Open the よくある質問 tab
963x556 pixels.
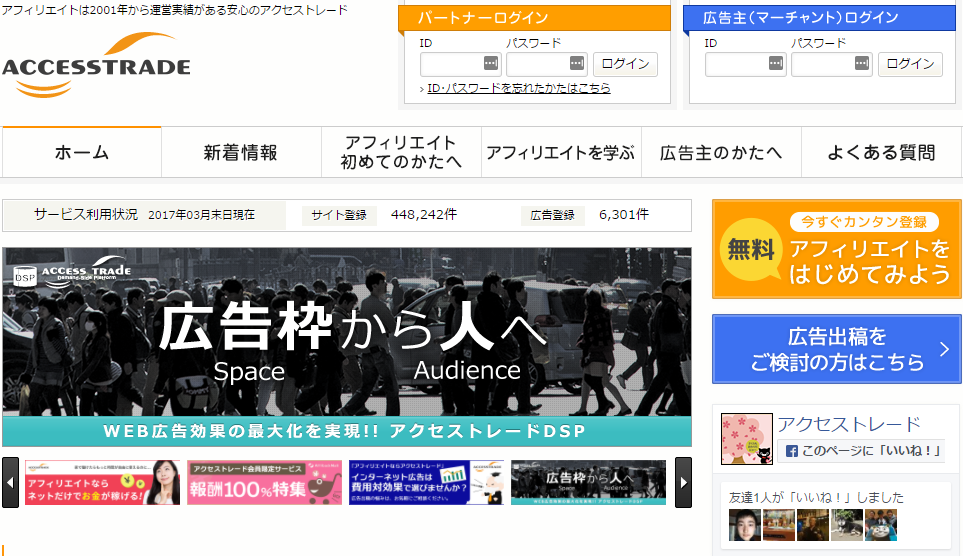pos(881,152)
